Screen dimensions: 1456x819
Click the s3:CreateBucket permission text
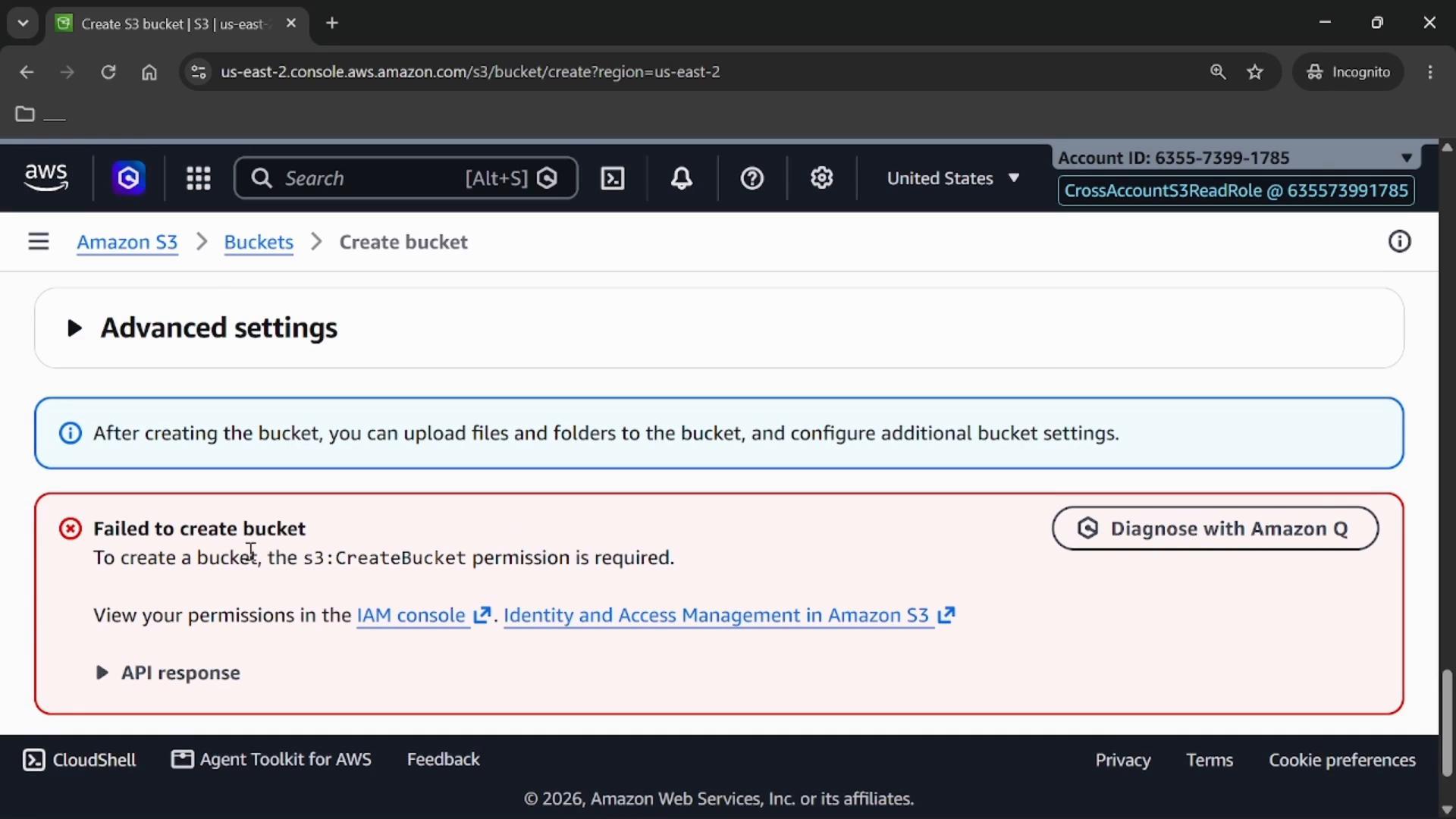click(x=384, y=558)
